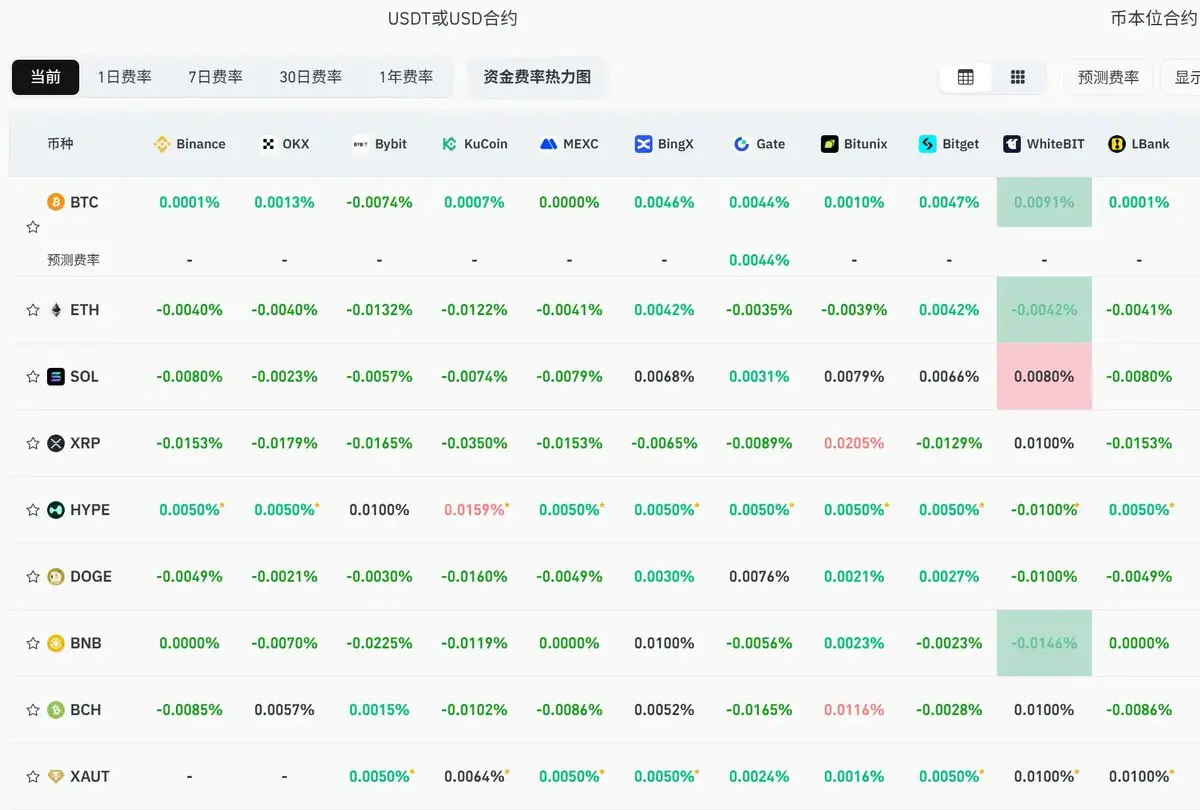This screenshot has height=810, width=1200.
Task: Click the Bitunix exchange logo
Action: click(x=829, y=144)
